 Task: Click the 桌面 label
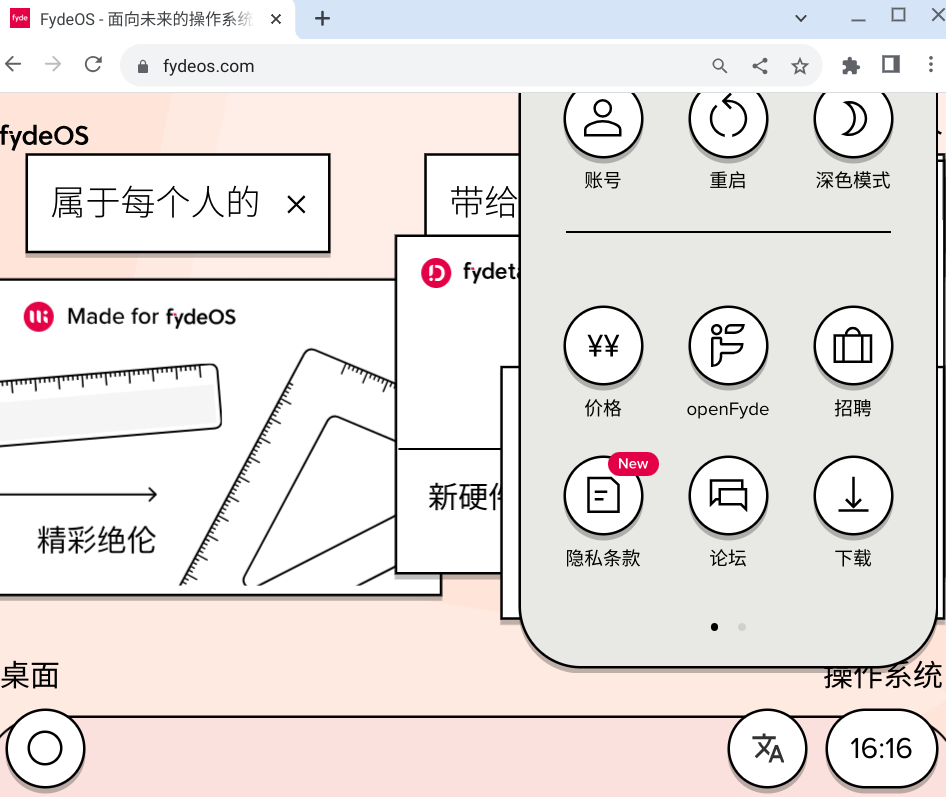[30, 675]
